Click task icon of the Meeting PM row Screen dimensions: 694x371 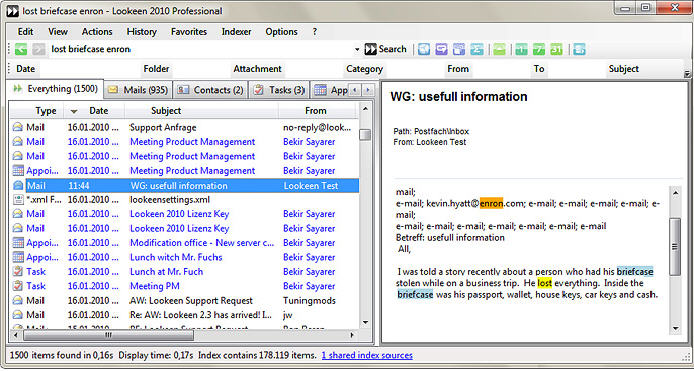click(18, 286)
